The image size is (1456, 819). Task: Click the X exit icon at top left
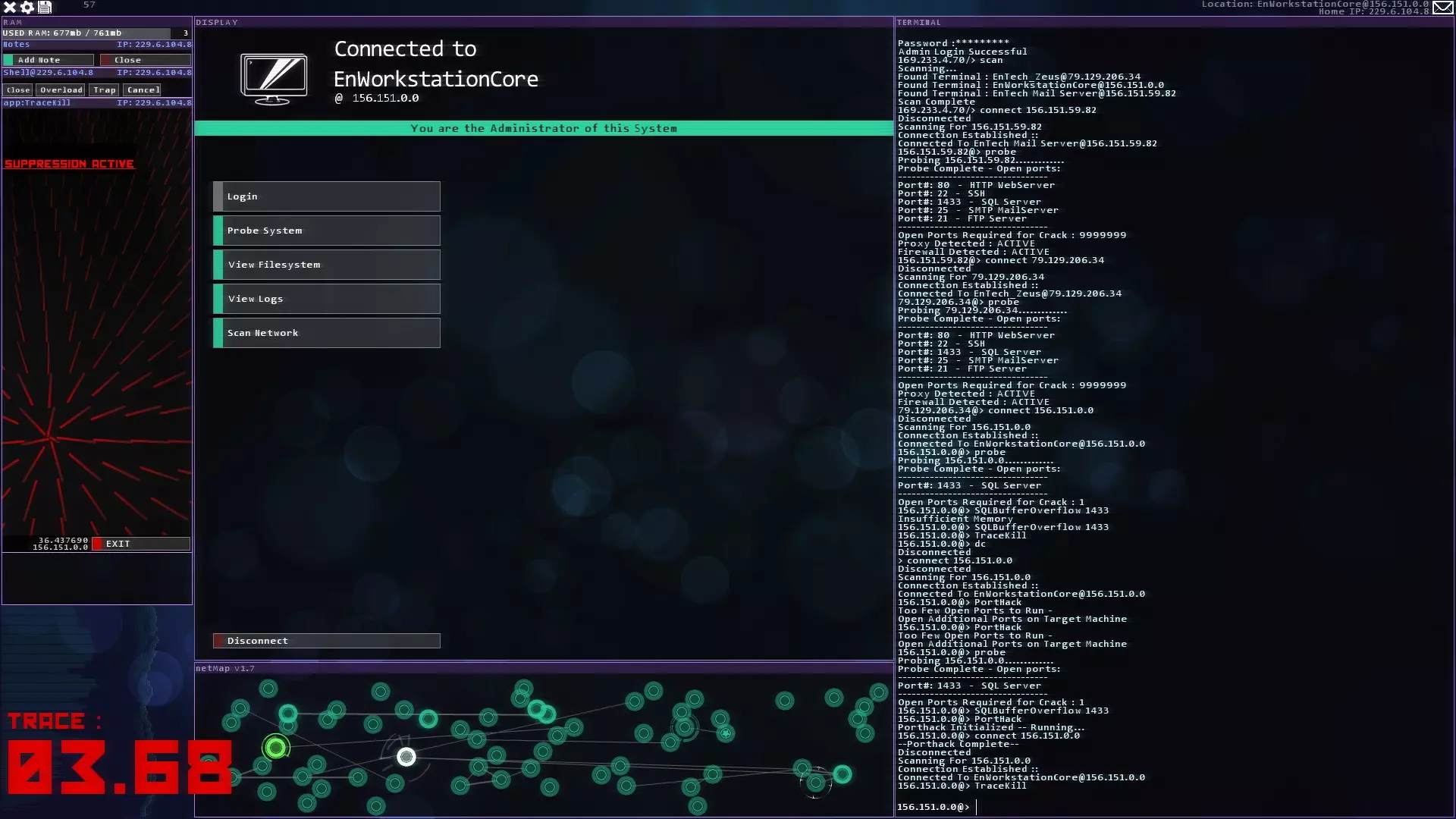(10, 7)
